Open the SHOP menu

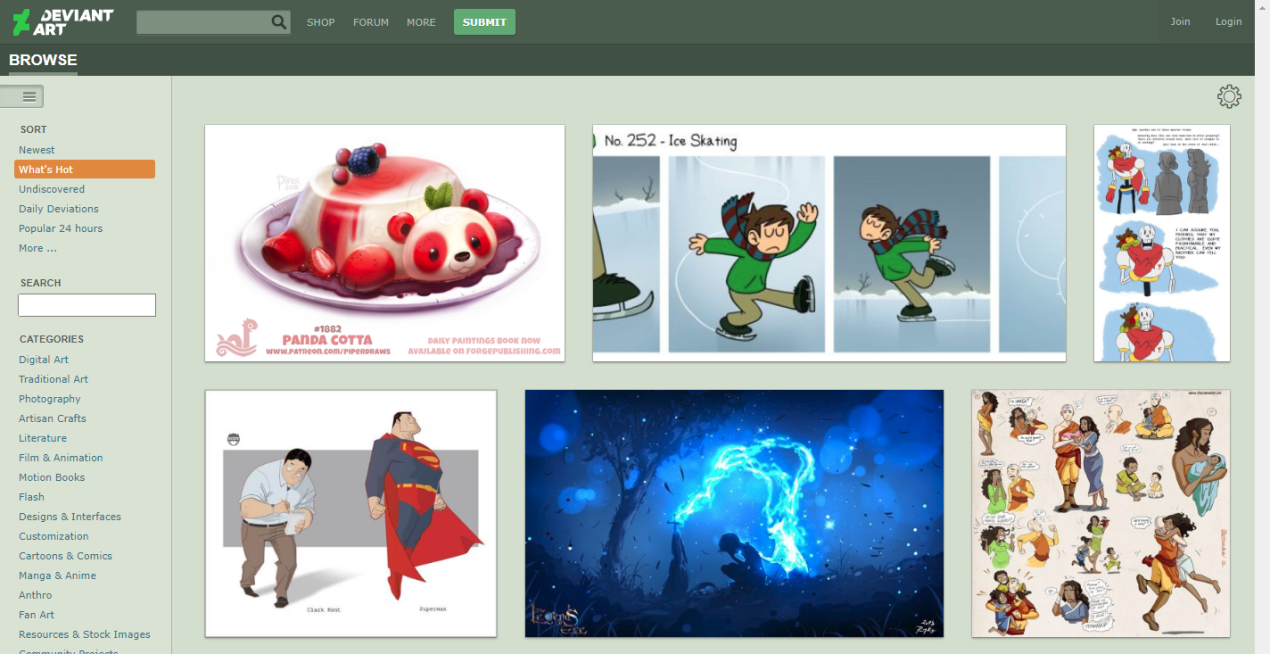tap(321, 22)
